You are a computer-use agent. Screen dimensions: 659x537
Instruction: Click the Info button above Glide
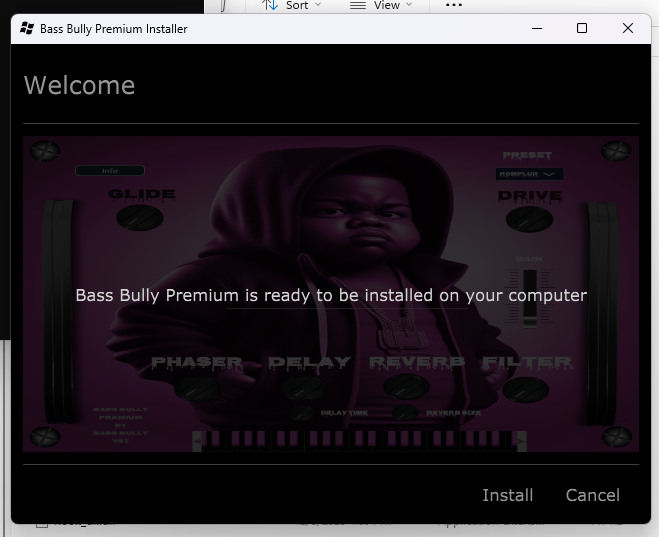(x=110, y=171)
